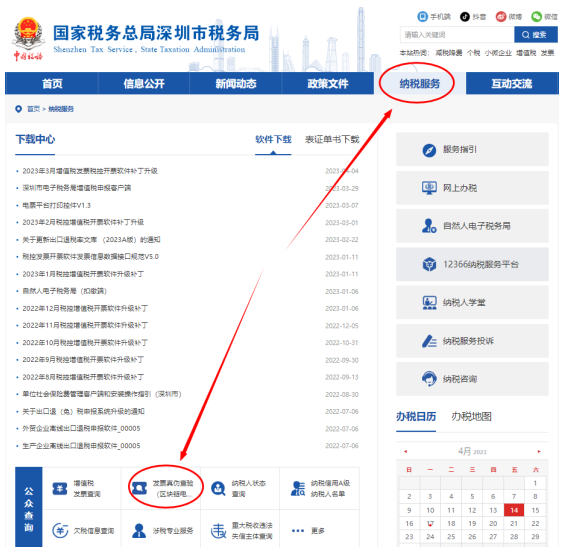Click the national emblem logo
Image resolution: width=566 pixels, height=553 pixels.
click(x=28, y=39)
